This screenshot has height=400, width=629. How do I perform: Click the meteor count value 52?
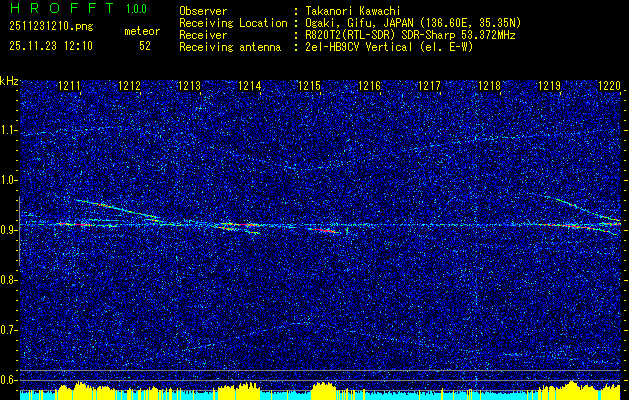coord(145,46)
